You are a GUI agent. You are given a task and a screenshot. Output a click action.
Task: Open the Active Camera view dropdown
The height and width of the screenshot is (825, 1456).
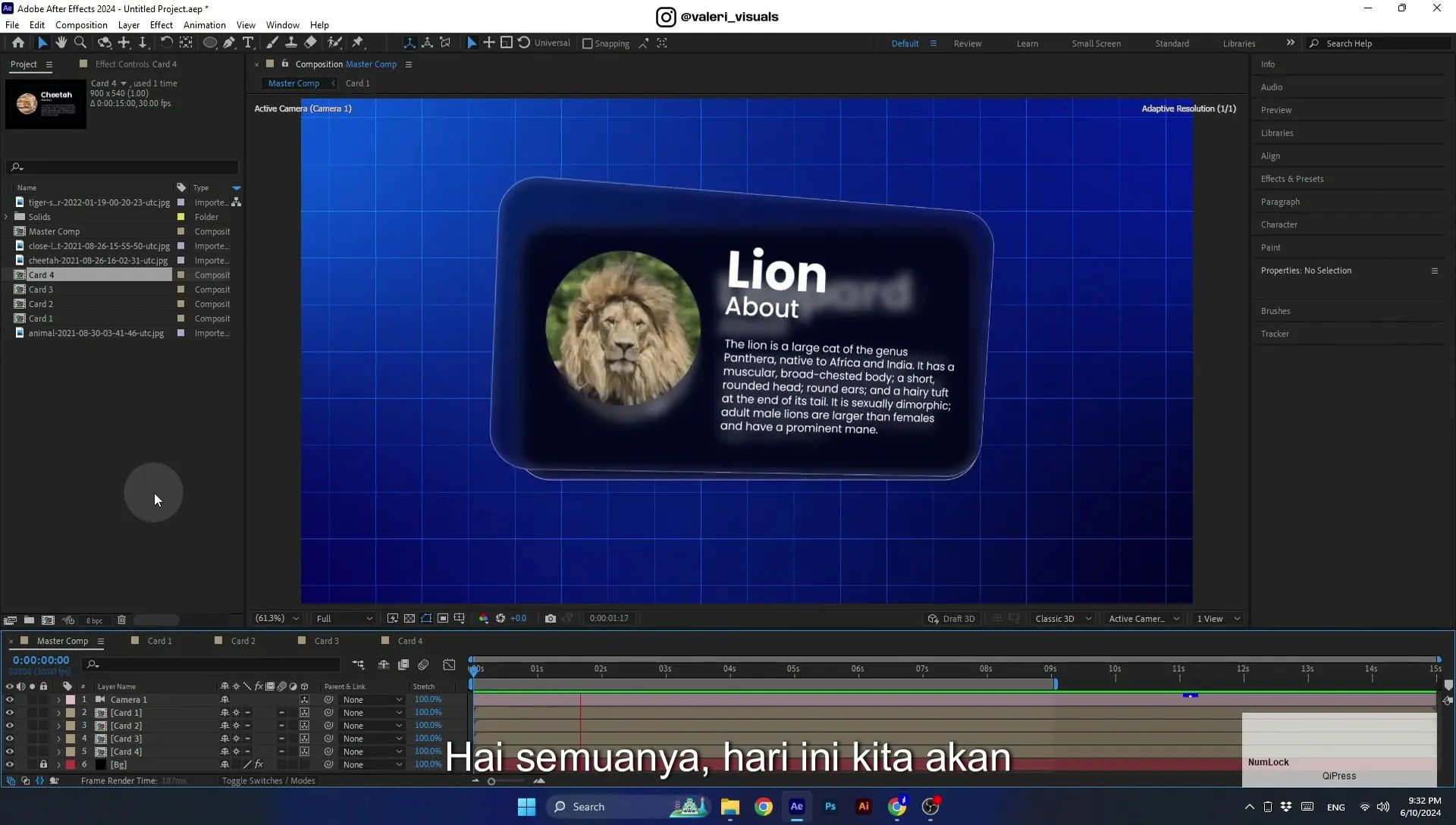1144,619
